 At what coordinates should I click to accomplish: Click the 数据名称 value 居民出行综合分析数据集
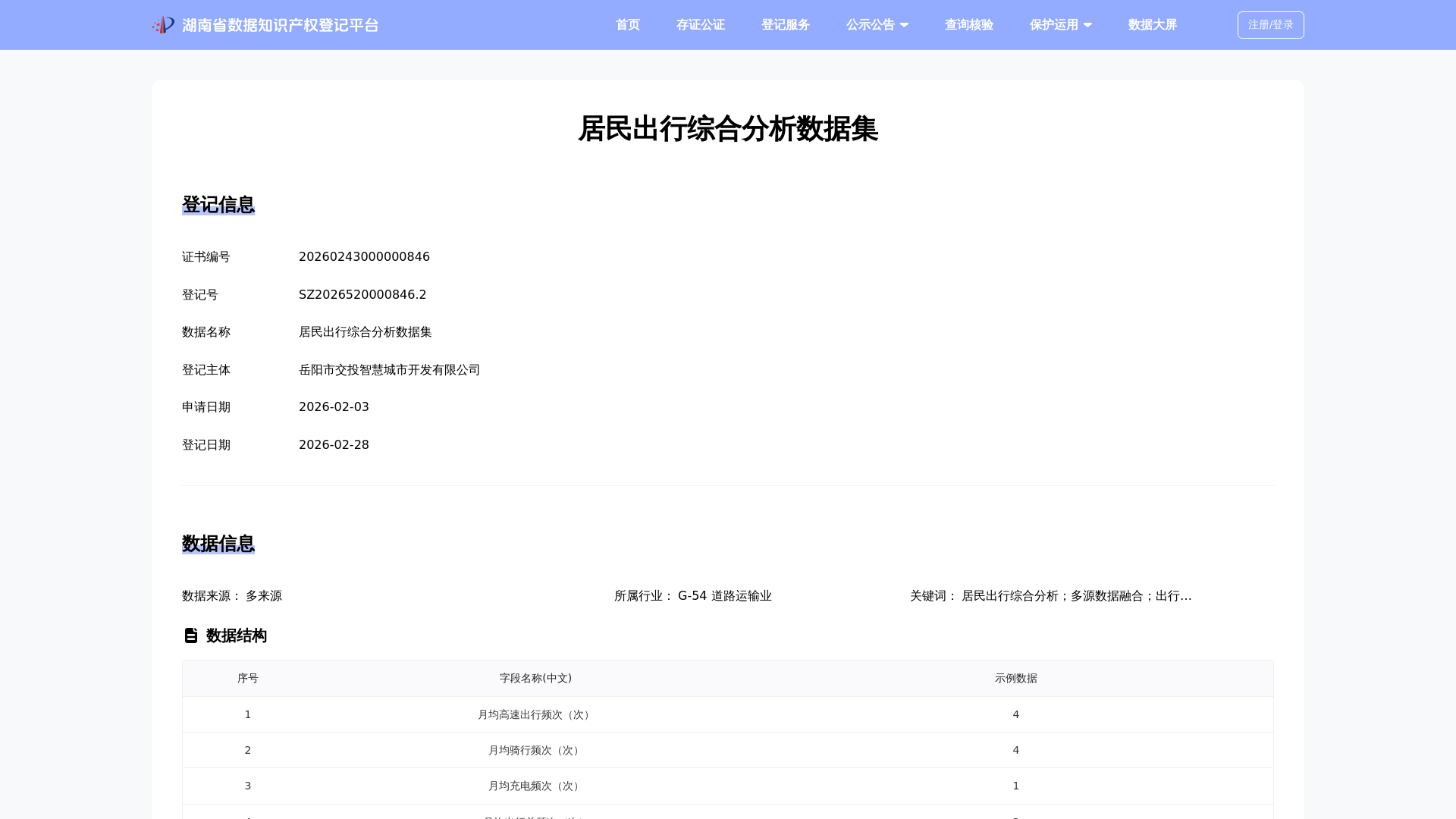[366, 332]
